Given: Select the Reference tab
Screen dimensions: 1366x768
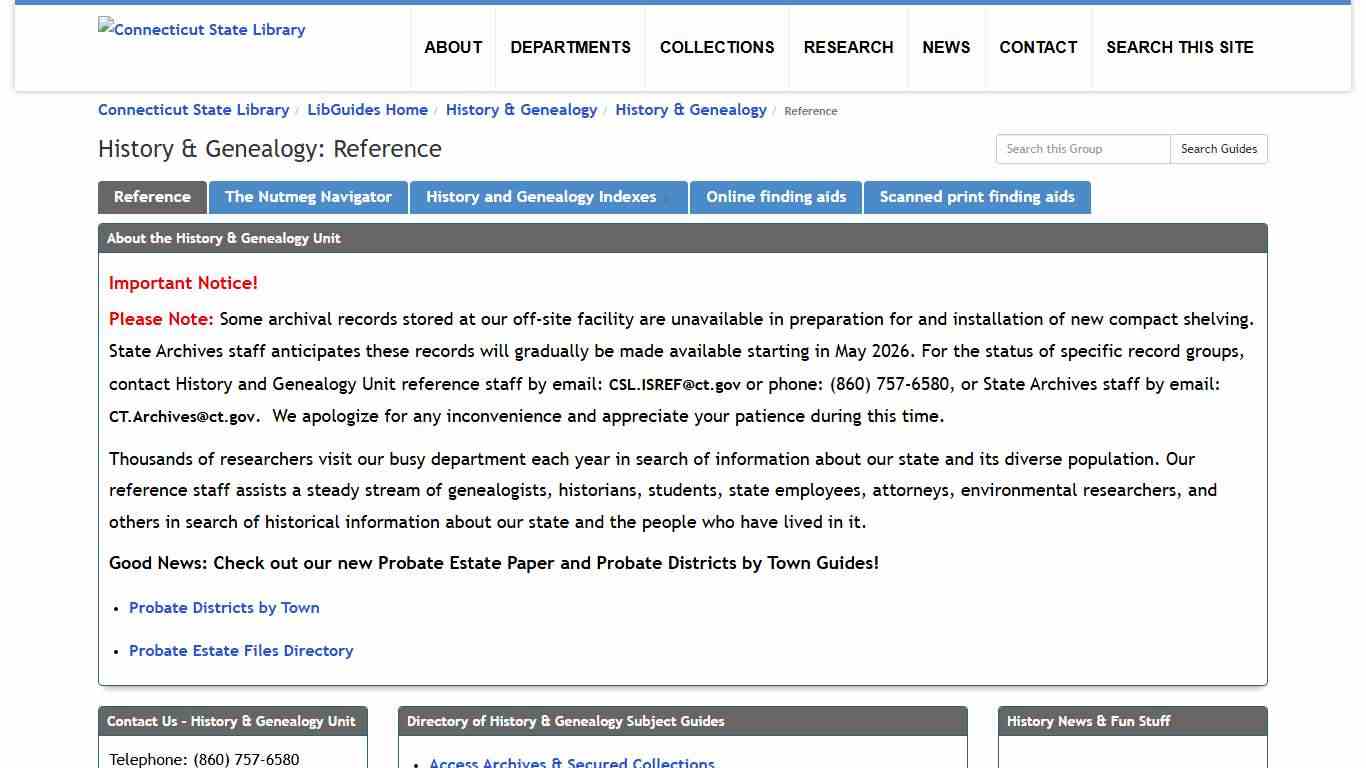Looking at the screenshot, I should pyautogui.click(x=151, y=197).
